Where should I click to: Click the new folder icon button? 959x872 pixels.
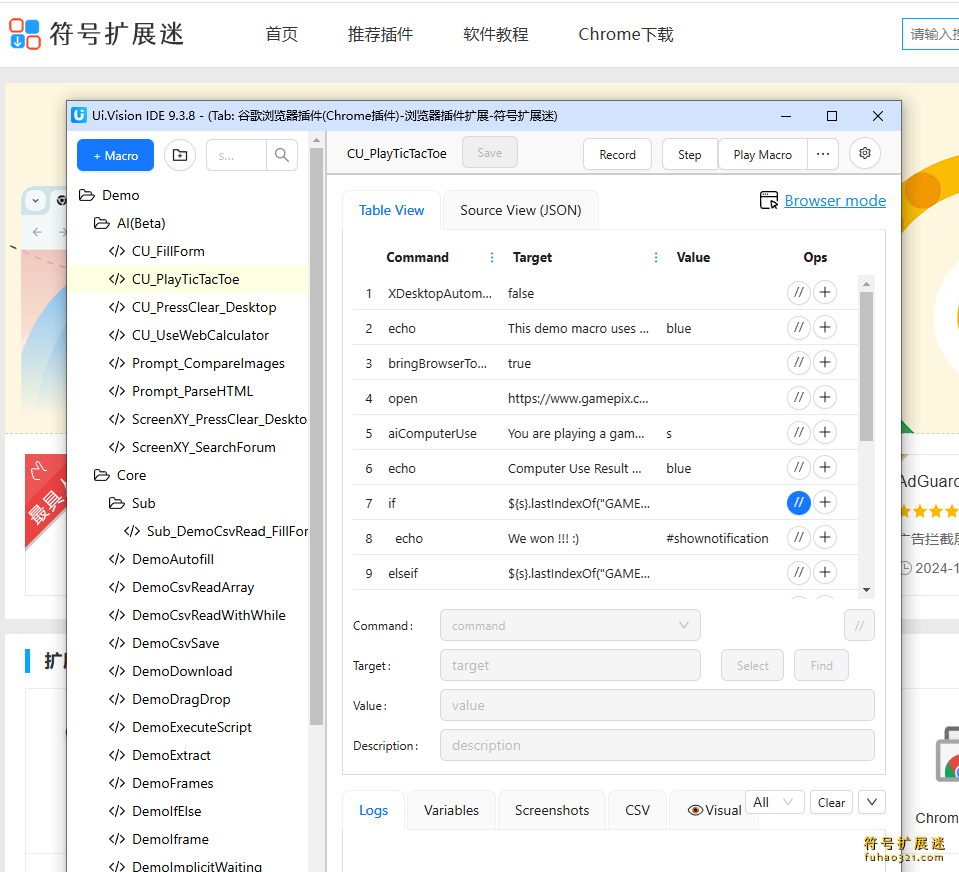pyautogui.click(x=180, y=155)
